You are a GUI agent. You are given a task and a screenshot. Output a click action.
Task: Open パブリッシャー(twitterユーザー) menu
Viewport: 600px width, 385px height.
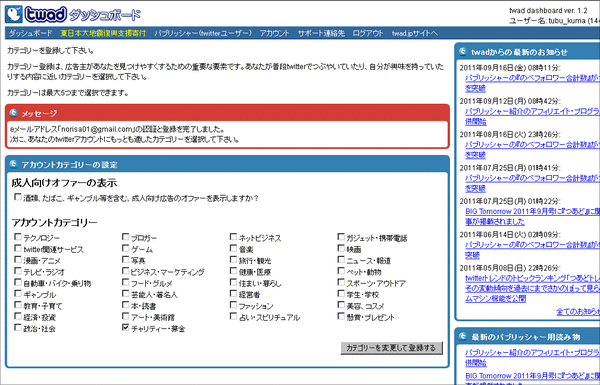tap(203, 33)
